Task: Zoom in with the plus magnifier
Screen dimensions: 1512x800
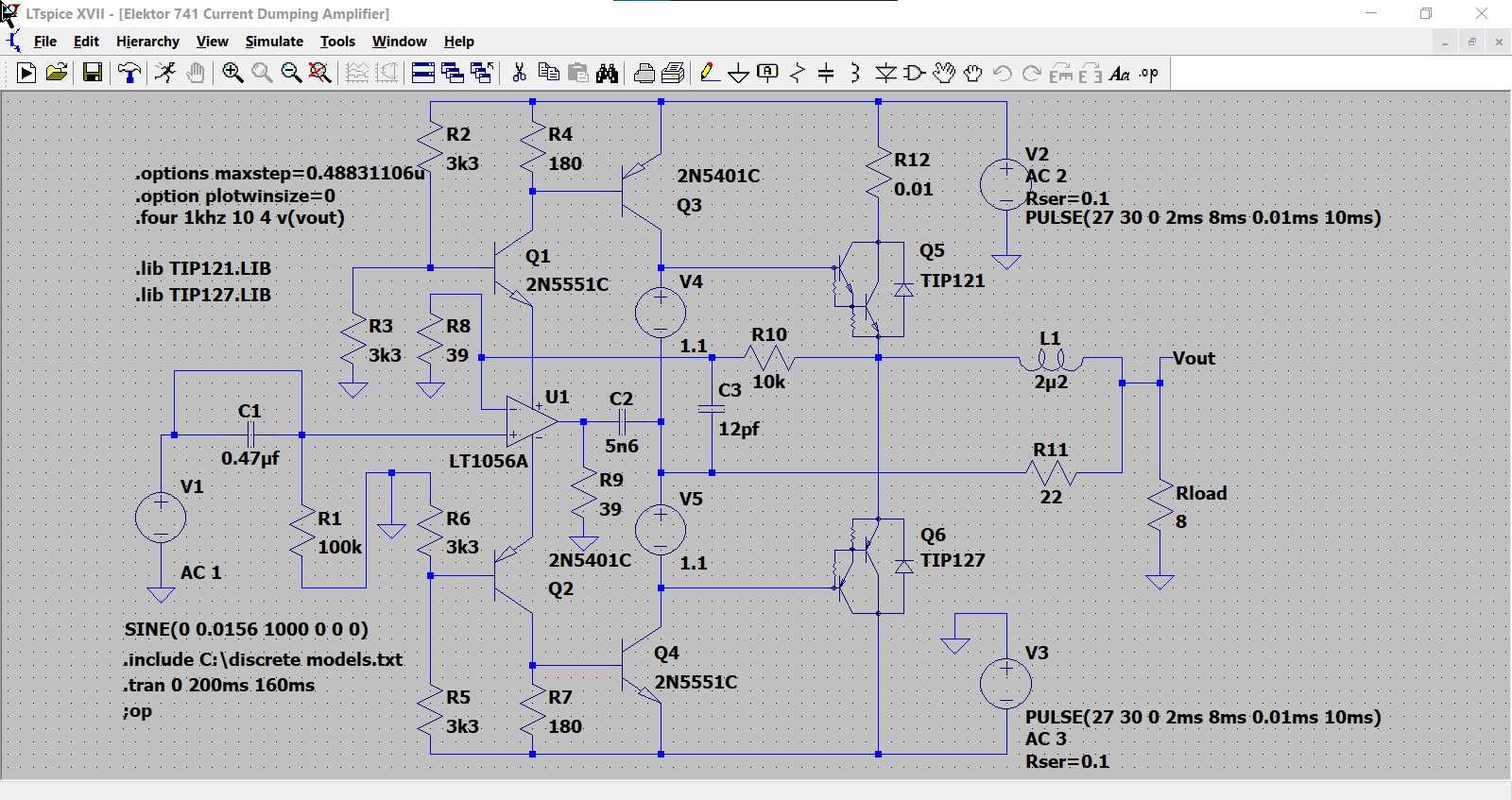Action: [232, 73]
